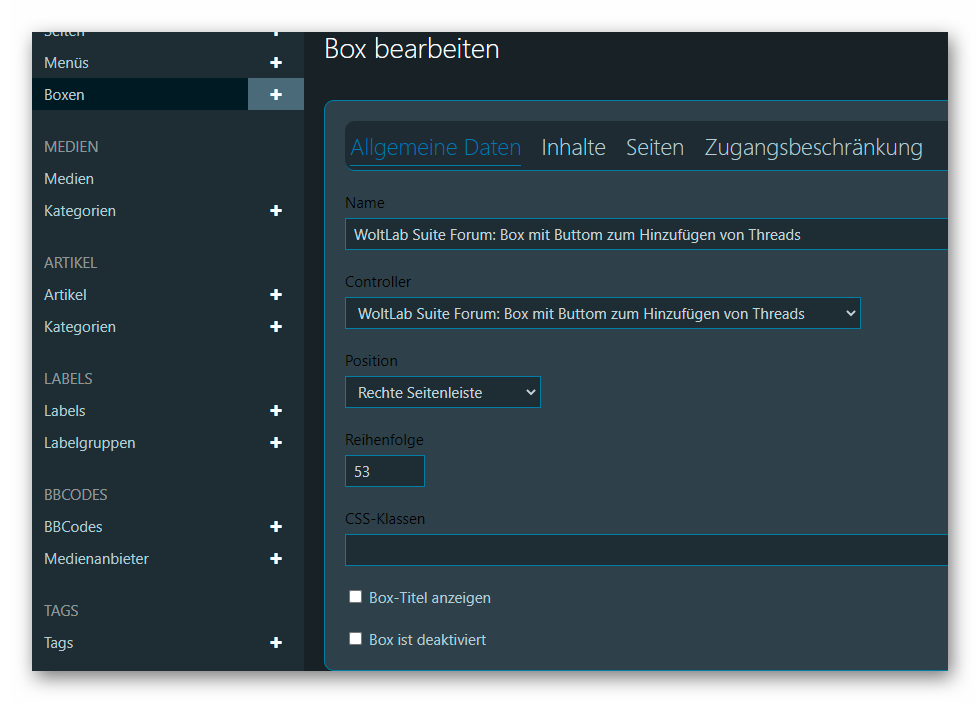Select the Seiten tab
The width and height of the screenshot is (980, 703).
654,148
